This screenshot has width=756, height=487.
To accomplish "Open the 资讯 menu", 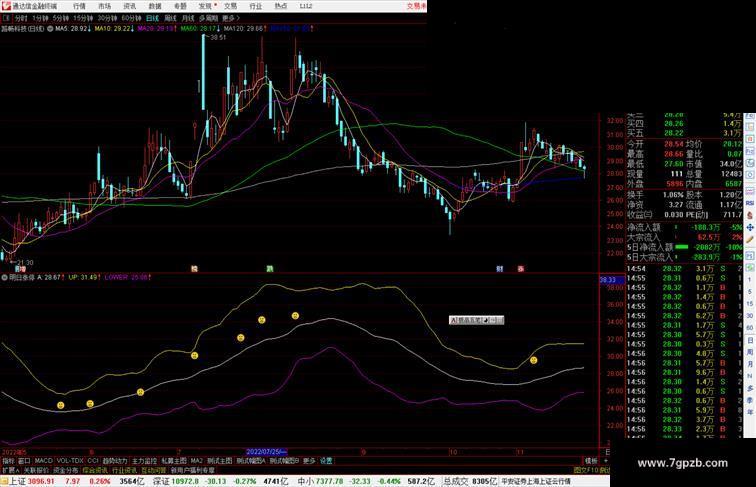I will pos(130,6).
